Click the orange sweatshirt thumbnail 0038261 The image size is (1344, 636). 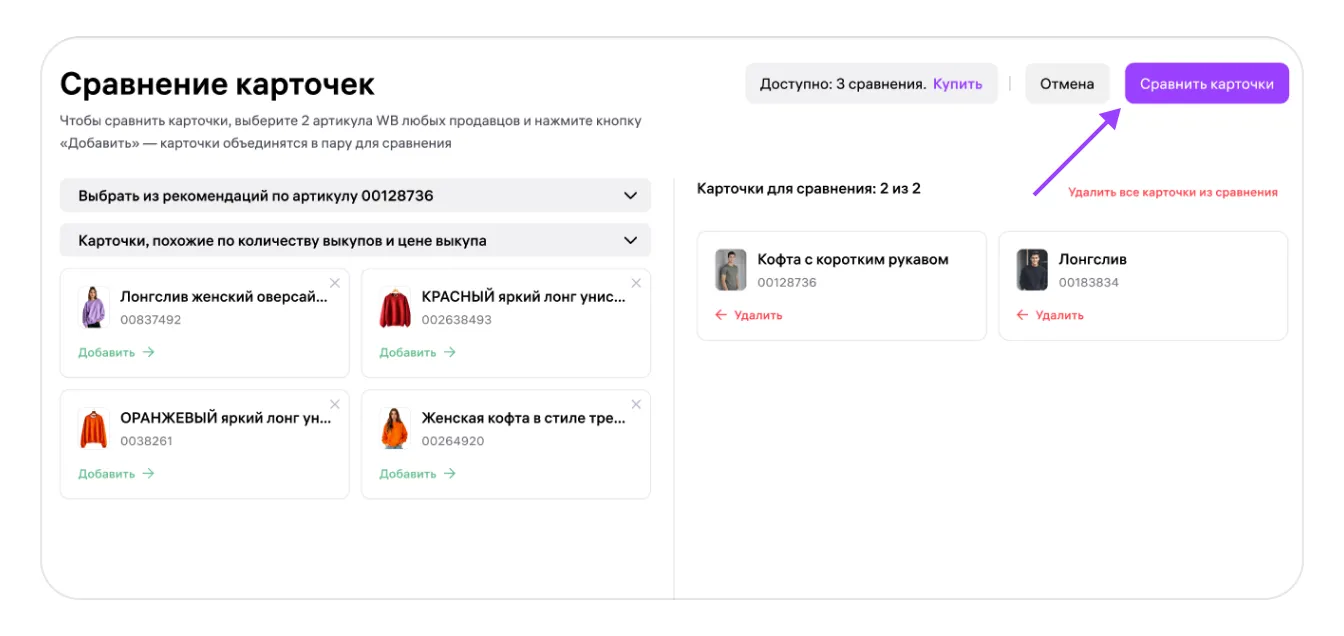94,429
